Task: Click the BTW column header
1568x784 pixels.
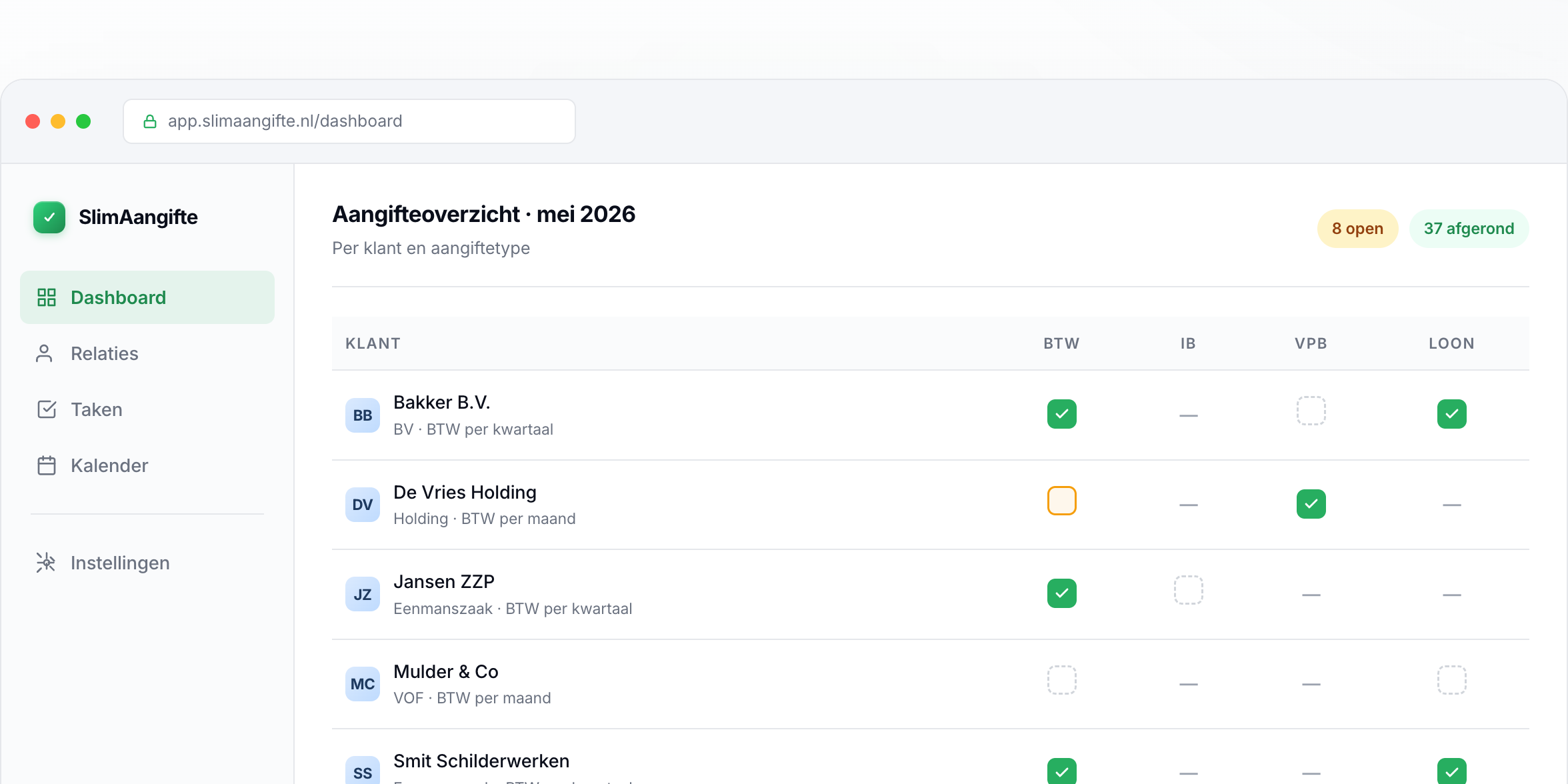Action: click(x=1062, y=343)
